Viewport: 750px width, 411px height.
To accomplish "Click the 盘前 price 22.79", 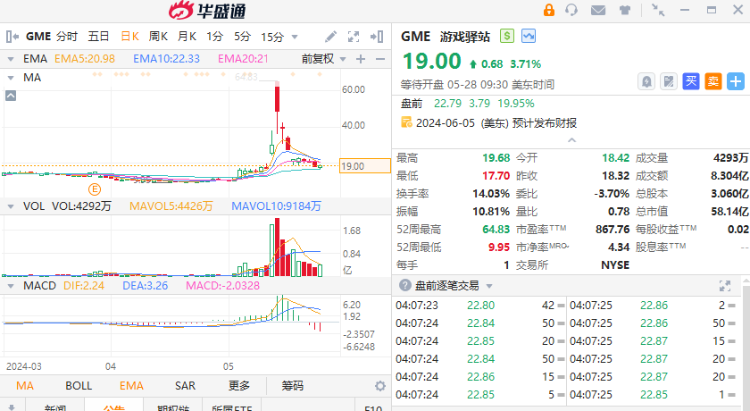I will [x=448, y=103].
